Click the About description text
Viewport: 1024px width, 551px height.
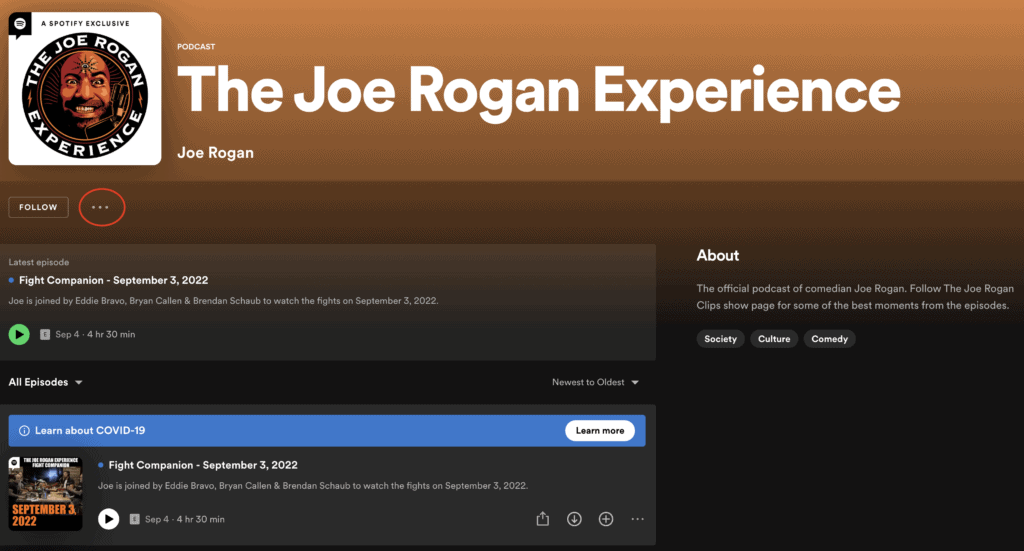pyautogui.click(x=855, y=297)
